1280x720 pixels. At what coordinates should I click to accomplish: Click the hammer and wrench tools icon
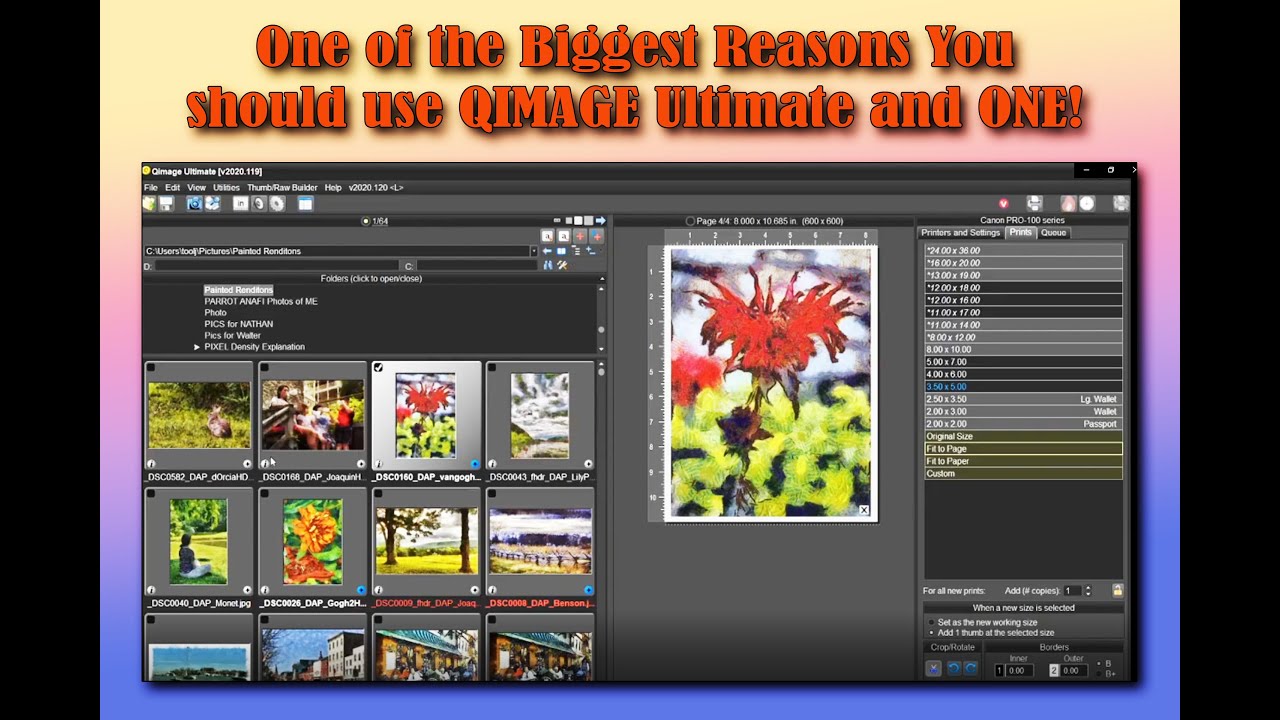click(x=562, y=265)
